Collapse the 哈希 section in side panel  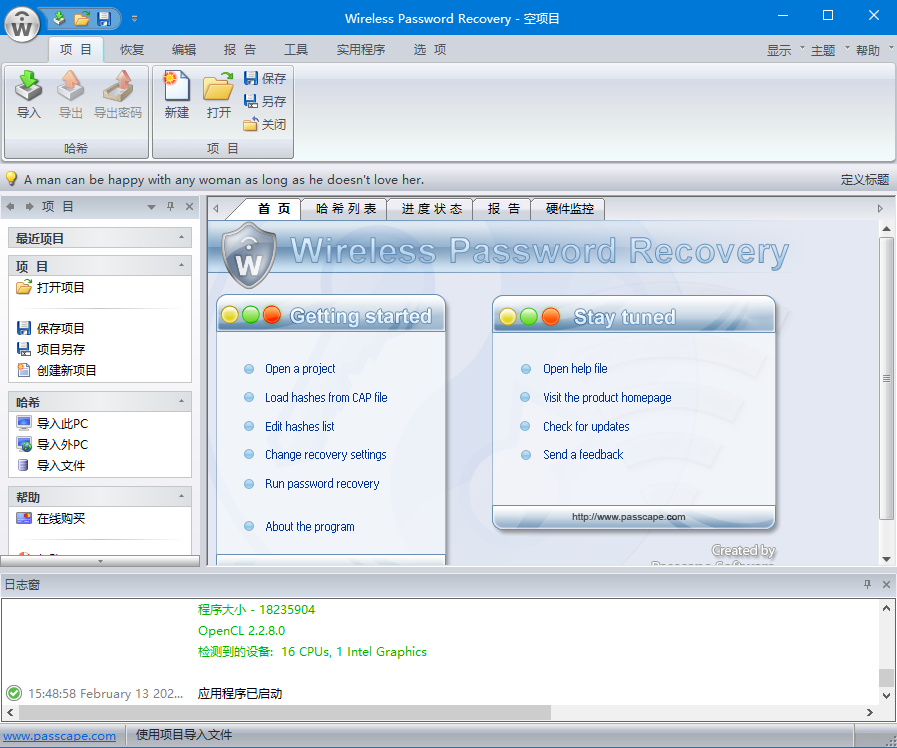click(181, 401)
